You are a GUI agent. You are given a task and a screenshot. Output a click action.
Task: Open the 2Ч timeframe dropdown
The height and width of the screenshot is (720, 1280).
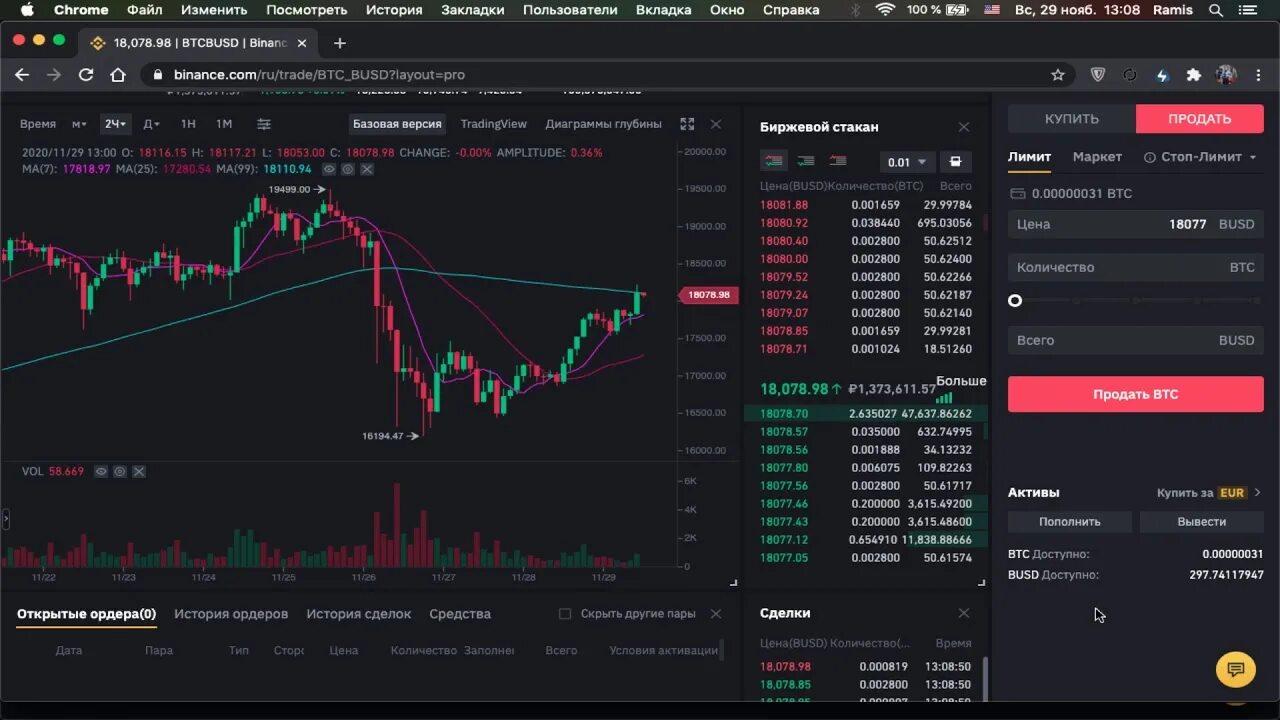click(x=115, y=123)
